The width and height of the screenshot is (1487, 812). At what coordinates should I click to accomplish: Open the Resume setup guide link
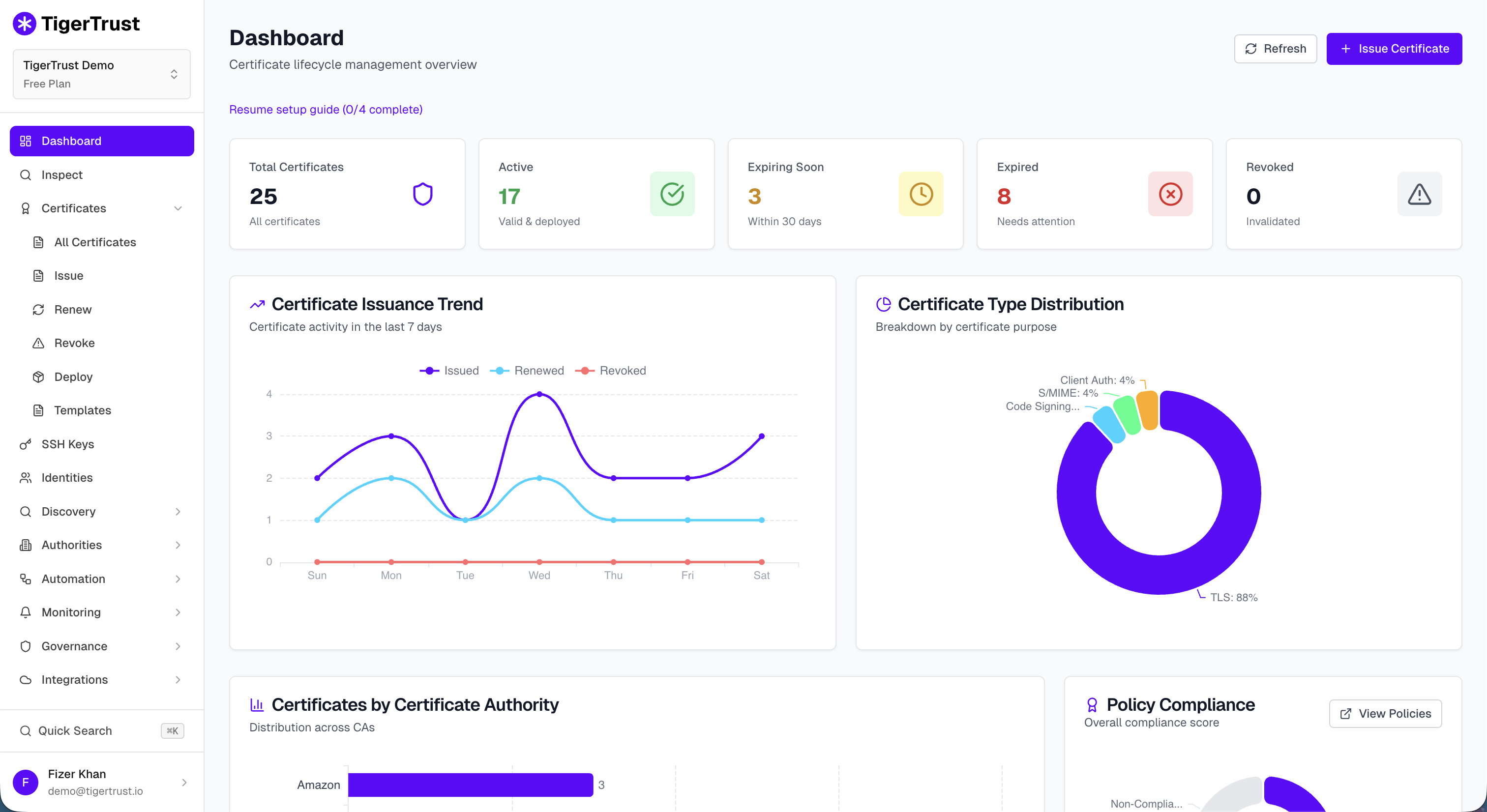326,109
